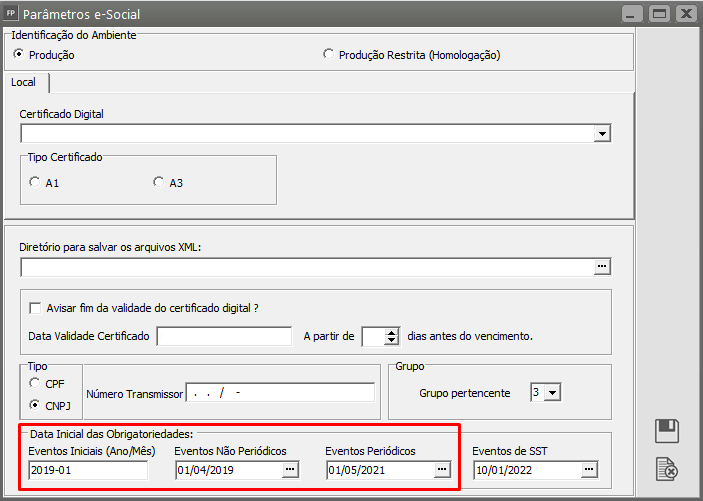Browse for XML directory with ellipsis button
This screenshot has width=703, height=501.
tap(602, 266)
